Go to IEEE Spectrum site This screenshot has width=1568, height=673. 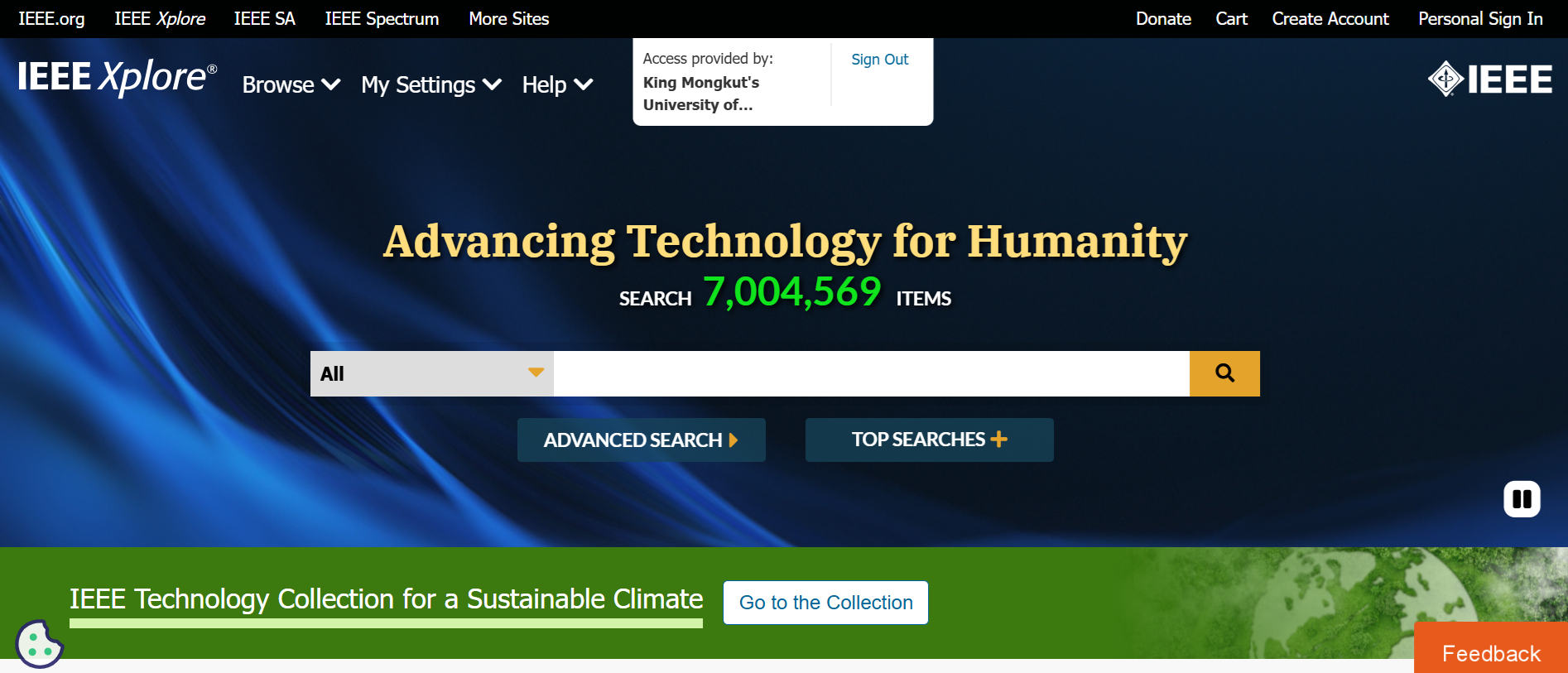[x=382, y=18]
